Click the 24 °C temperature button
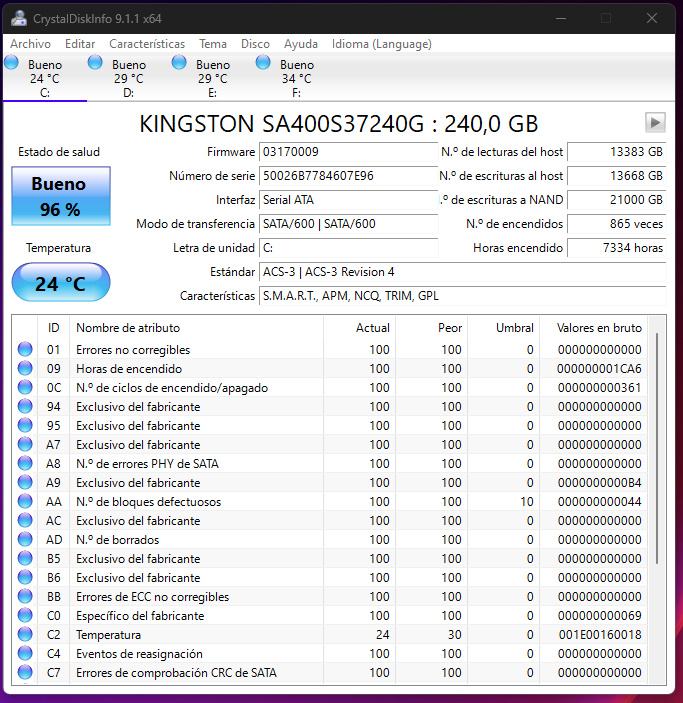 point(61,282)
